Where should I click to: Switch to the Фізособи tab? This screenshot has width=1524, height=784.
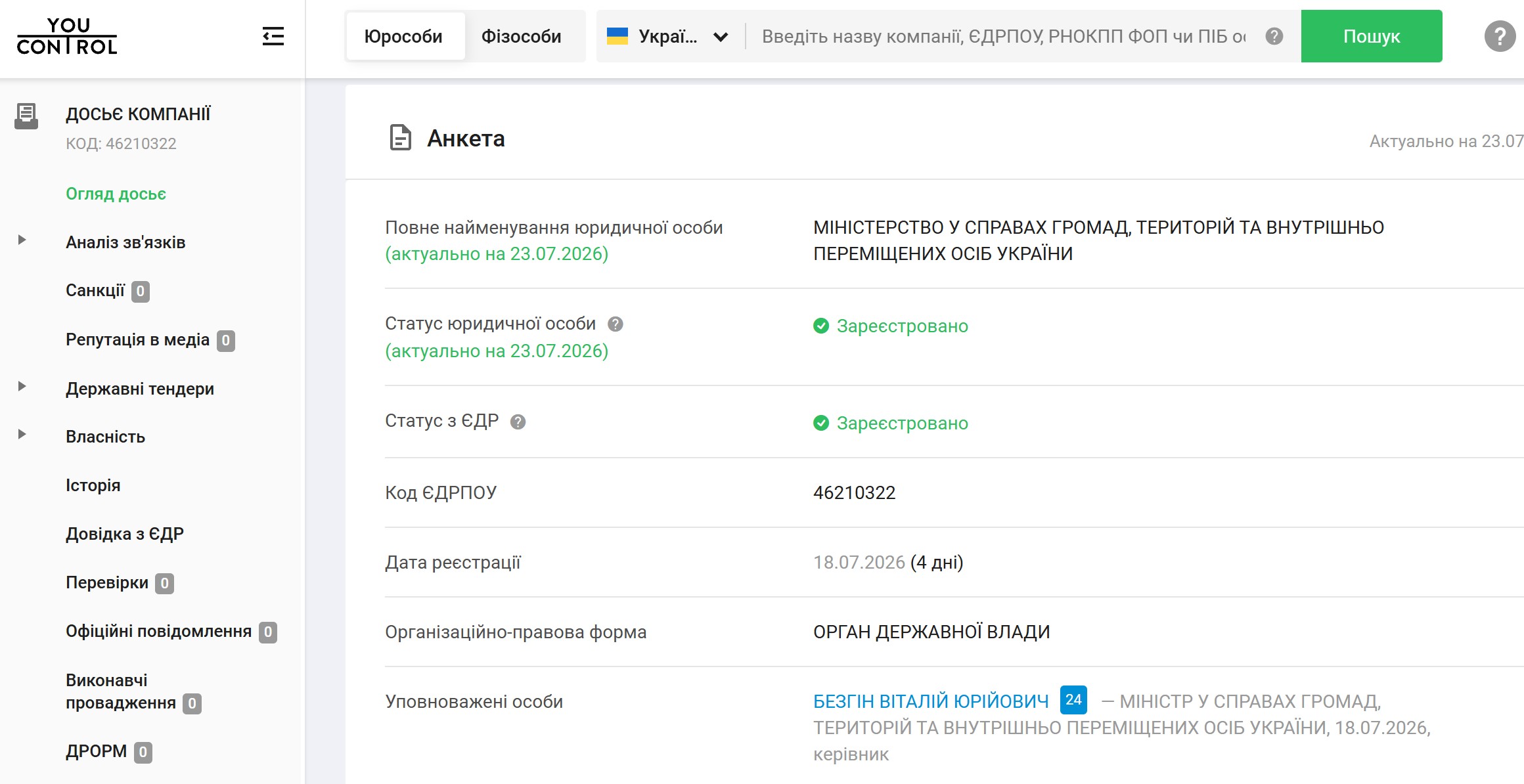(x=522, y=36)
